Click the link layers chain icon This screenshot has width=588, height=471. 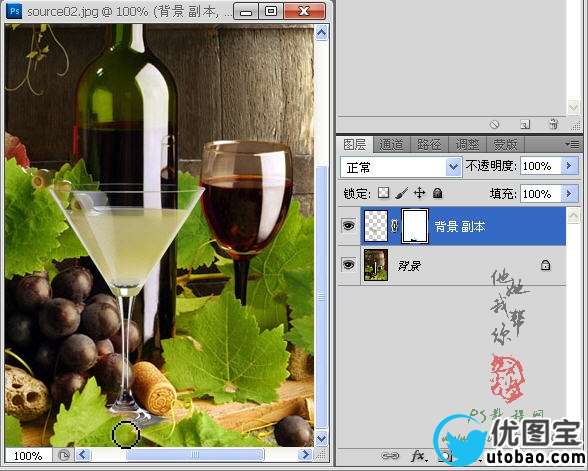pyautogui.click(x=390, y=456)
